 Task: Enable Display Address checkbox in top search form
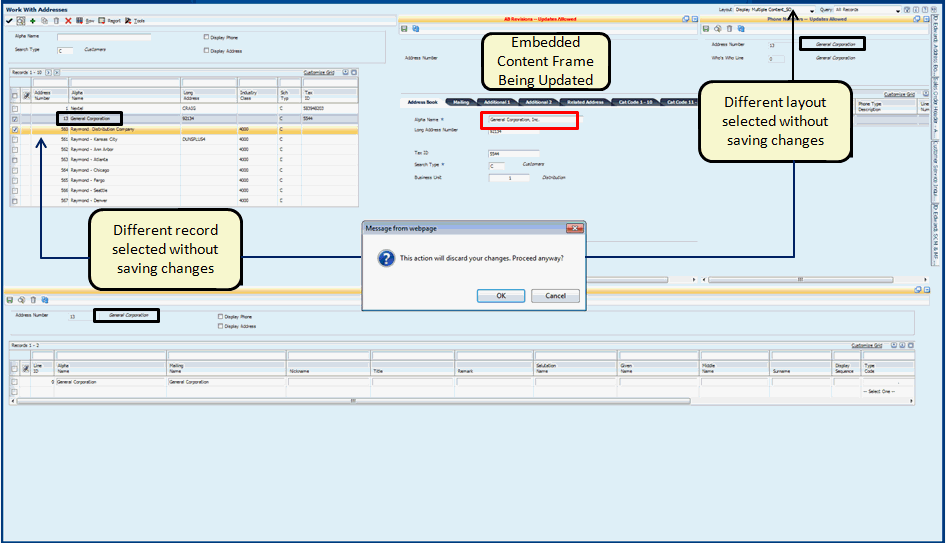point(206,50)
